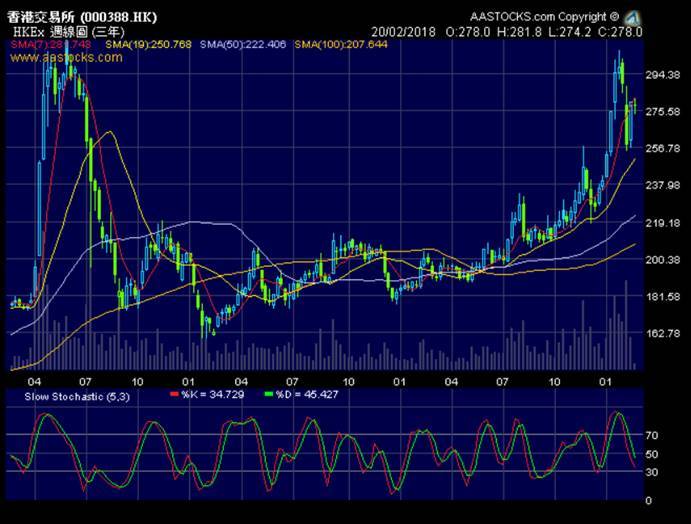This screenshot has height=524, width=691.
Task: Click the red %K legend swatch
Action: (x=174, y=394)
